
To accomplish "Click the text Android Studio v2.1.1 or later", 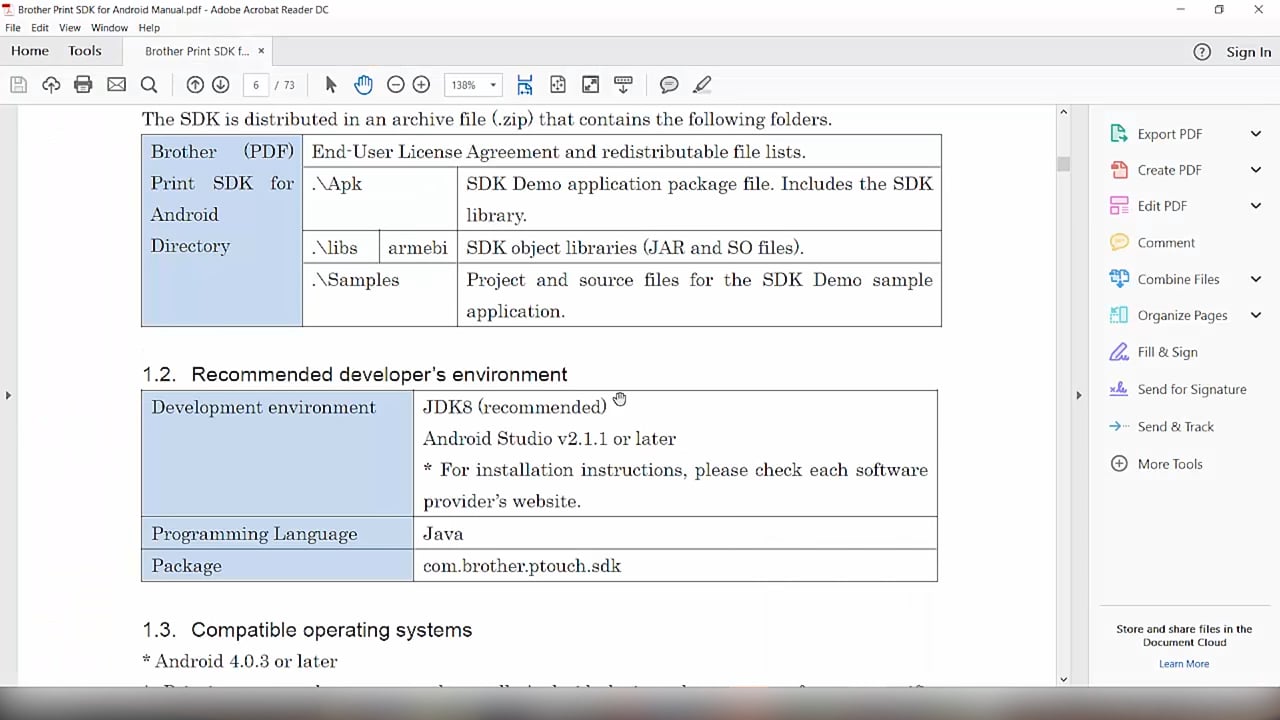I will coord(549,439).
